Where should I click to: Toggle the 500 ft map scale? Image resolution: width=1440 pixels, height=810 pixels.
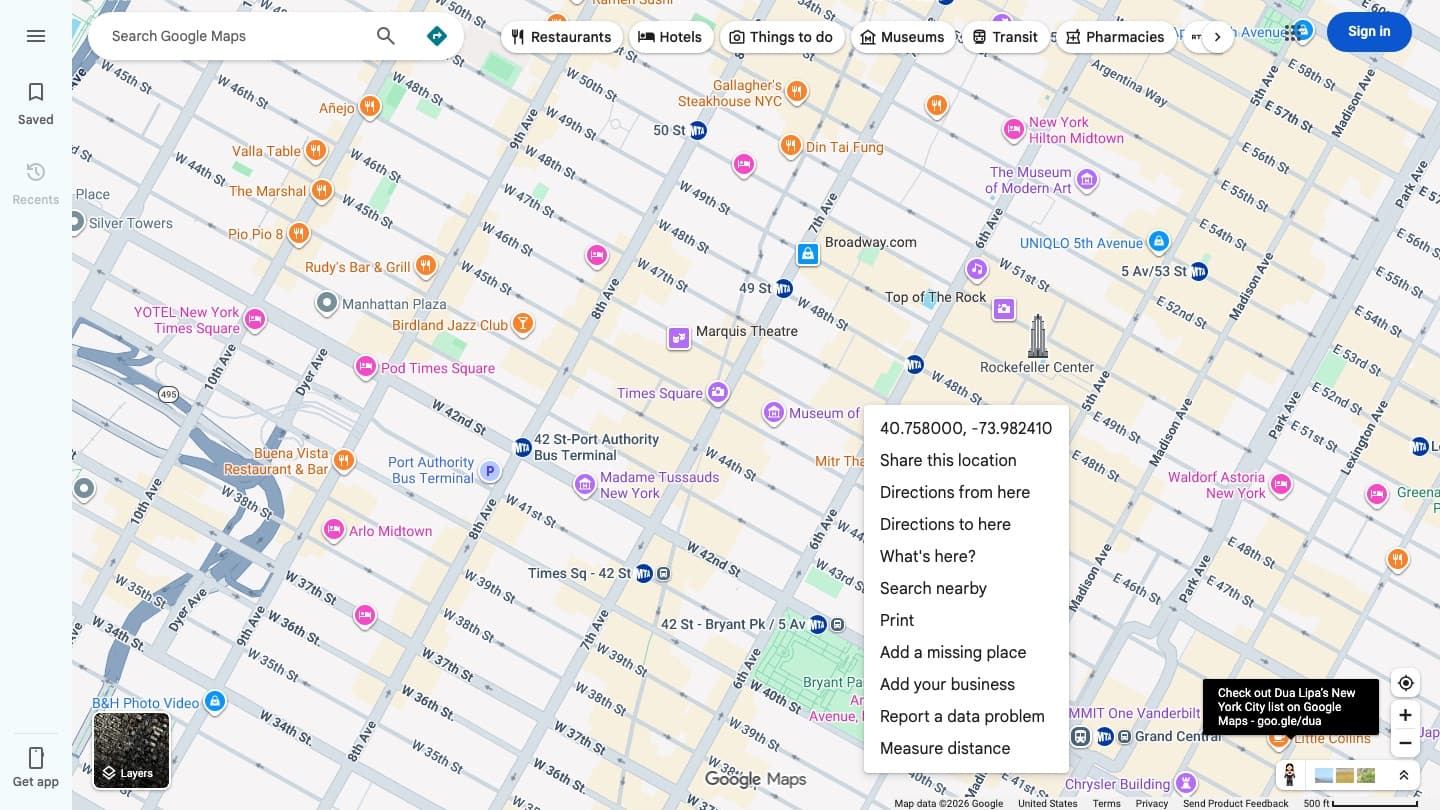point(1360,803)
